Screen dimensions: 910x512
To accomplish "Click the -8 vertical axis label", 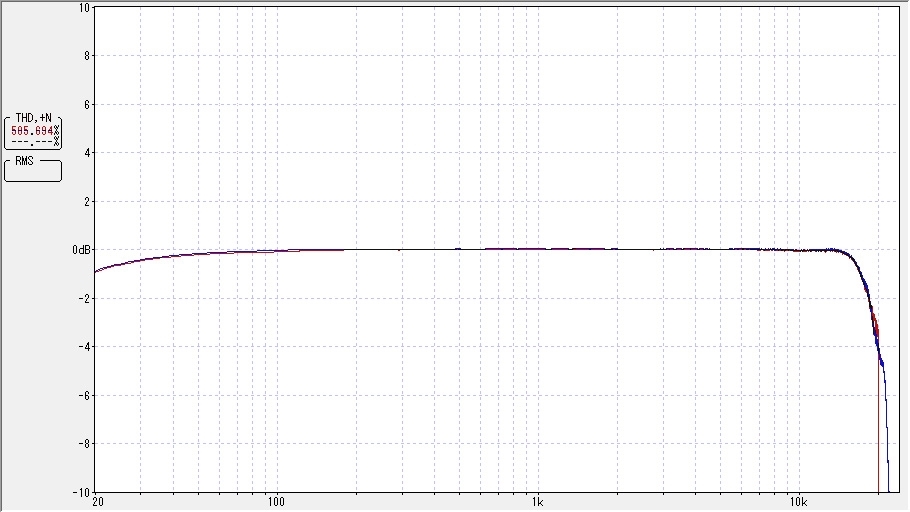I will [x=85, y=444].
